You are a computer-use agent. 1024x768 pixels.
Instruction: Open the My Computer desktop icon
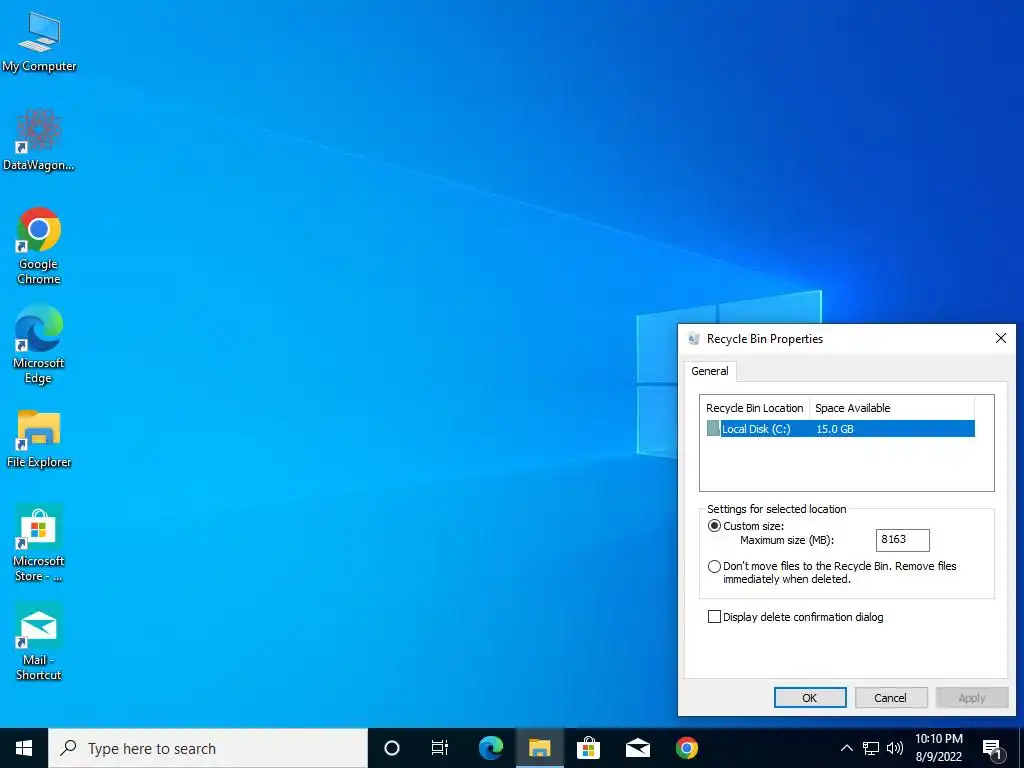pos(39,42)
